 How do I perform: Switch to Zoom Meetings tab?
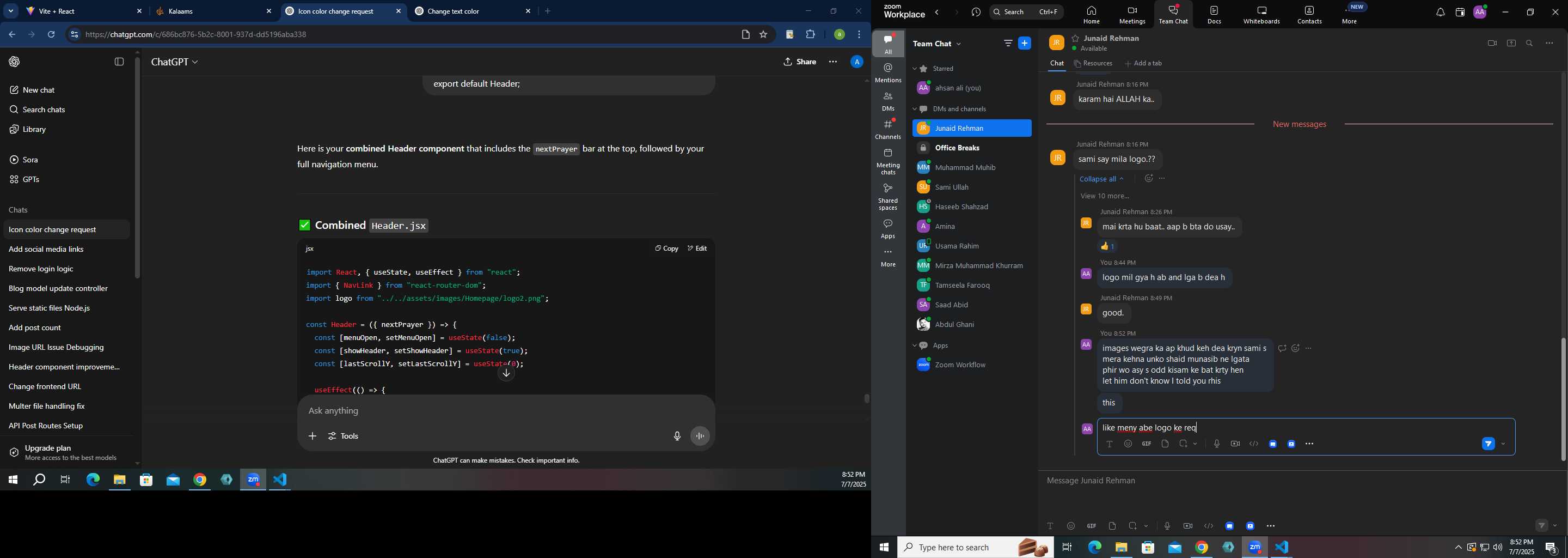pyautogui.click(x=1132, y=15)
